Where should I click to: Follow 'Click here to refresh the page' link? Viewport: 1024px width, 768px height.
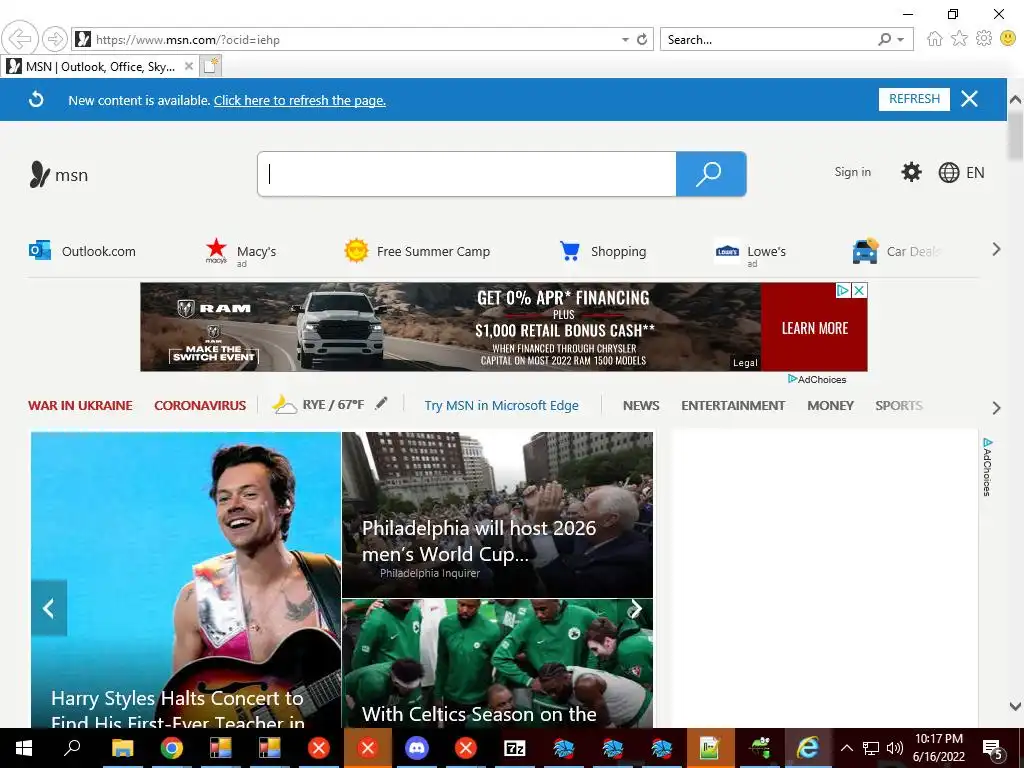click(x=300, y=101)
